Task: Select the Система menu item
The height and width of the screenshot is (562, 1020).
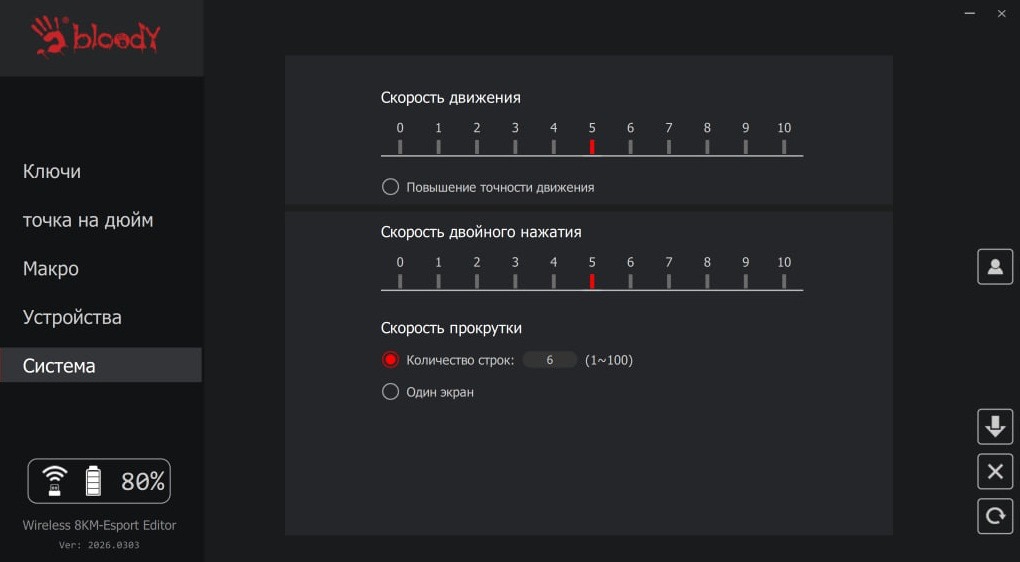Action: 101,366
